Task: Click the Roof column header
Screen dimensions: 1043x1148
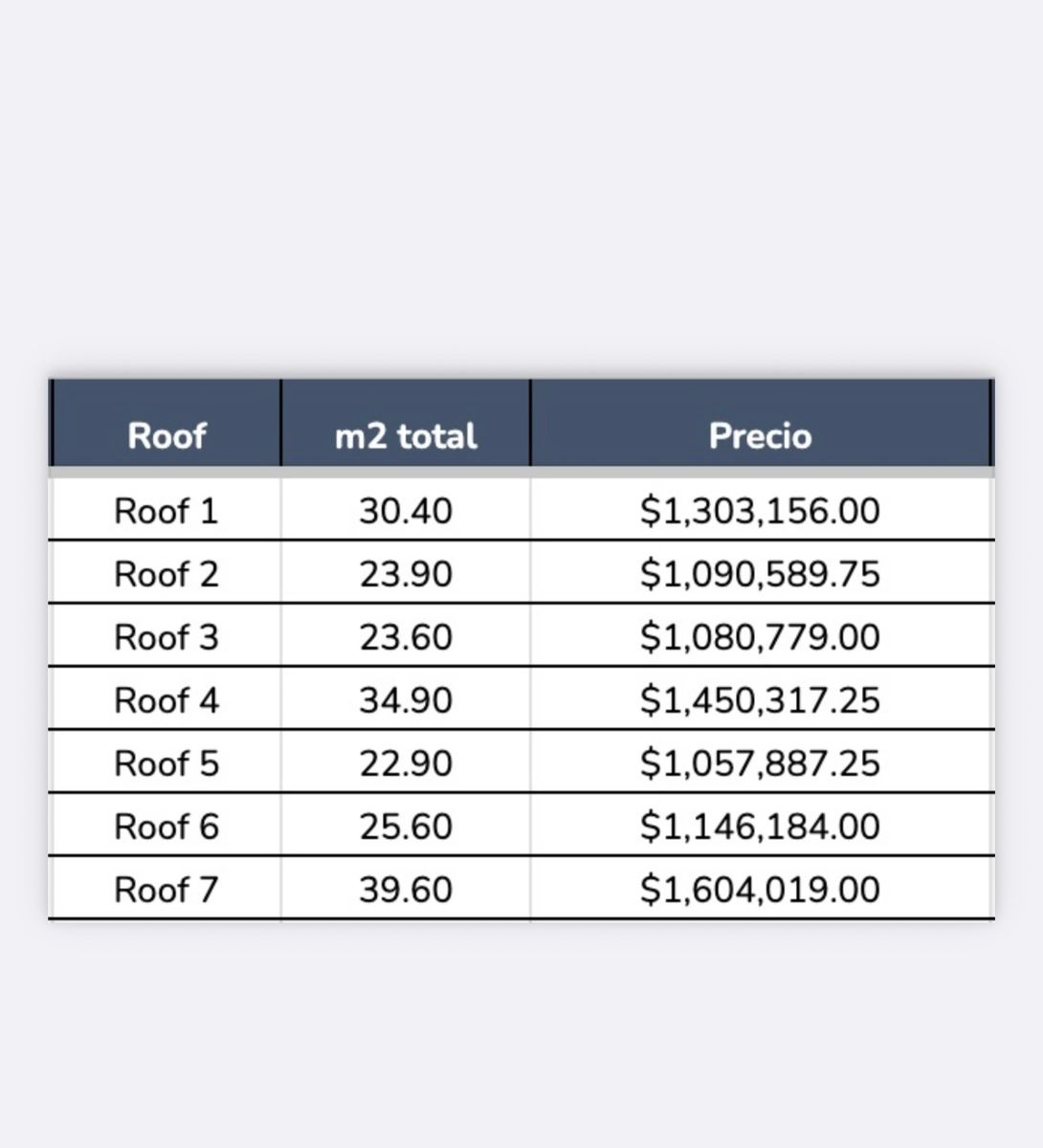Action: 166,435
